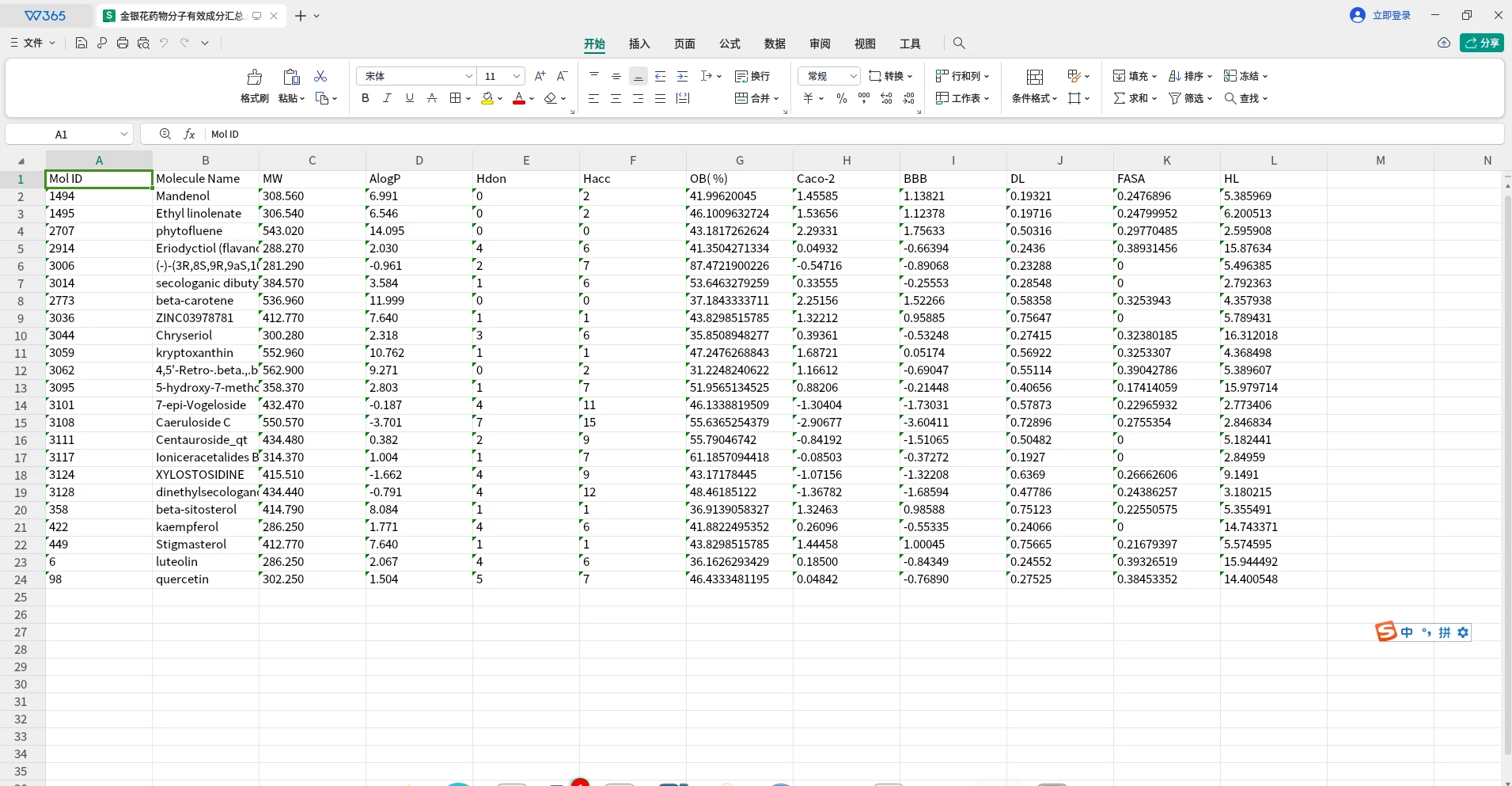The height and width of the screenshot is (786, 1512).
Task: Click the 冻结 freeze panes button
Action: point(1246,76)
